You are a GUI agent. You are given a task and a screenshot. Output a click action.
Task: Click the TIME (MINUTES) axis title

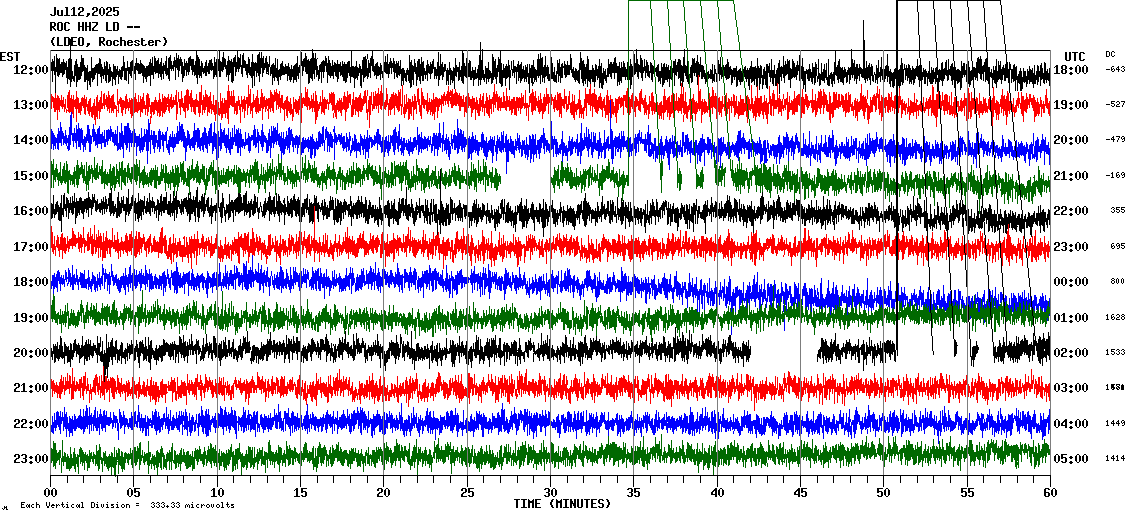562,504
